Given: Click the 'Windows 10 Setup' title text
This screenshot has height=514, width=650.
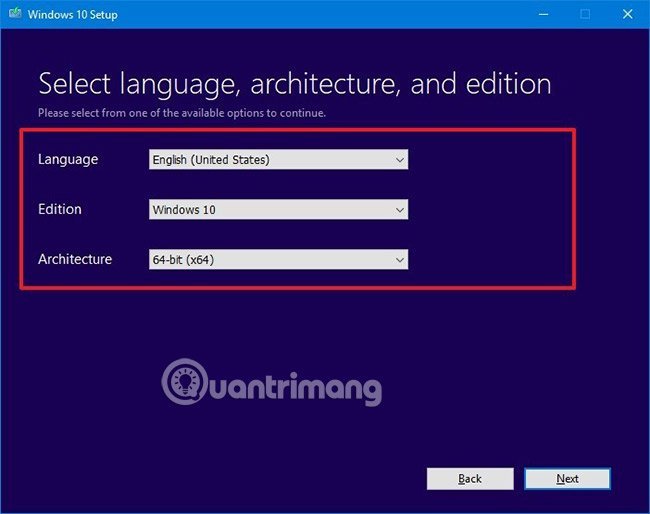Looking at the screenshot, I should (73, 15).
